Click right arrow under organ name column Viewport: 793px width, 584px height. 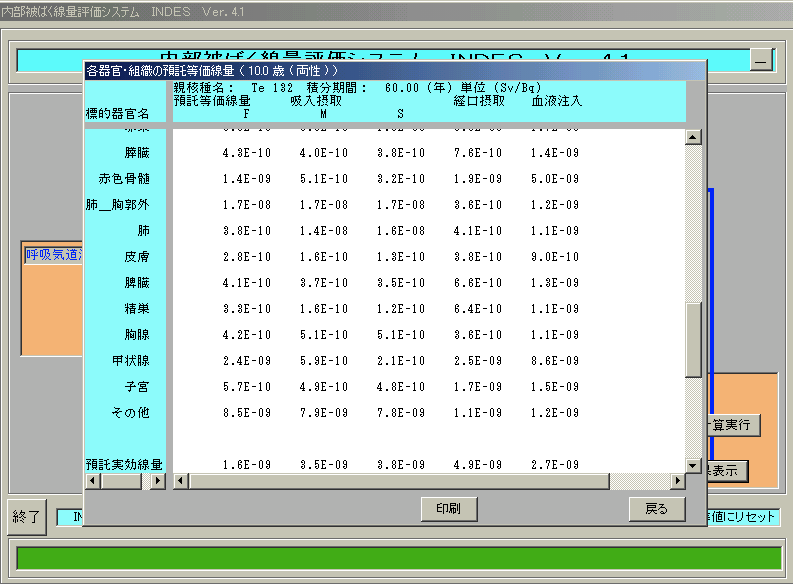click(x=157, y=482)
